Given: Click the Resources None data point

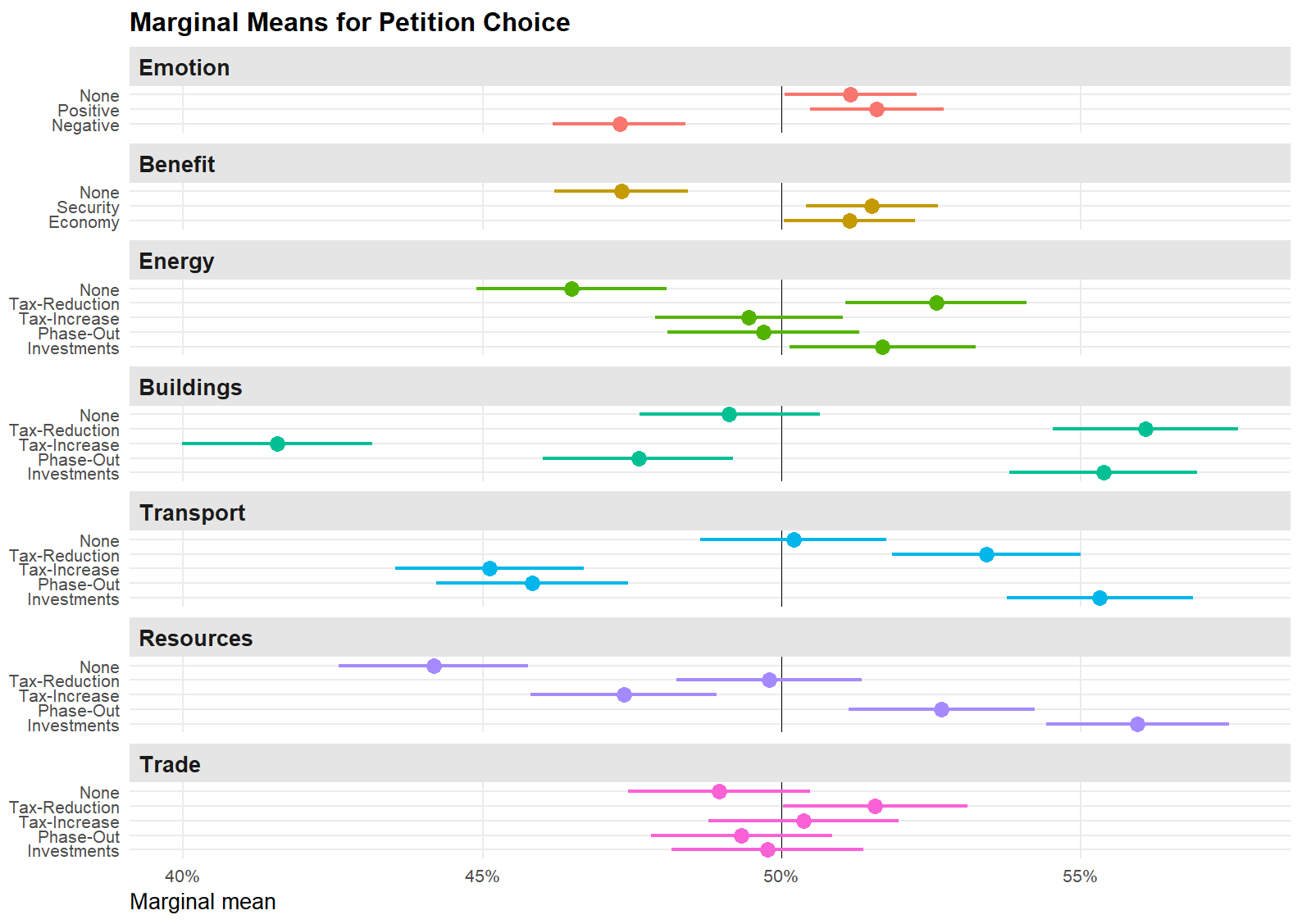Looking at the screenshot, I should [x=434, y=666].
